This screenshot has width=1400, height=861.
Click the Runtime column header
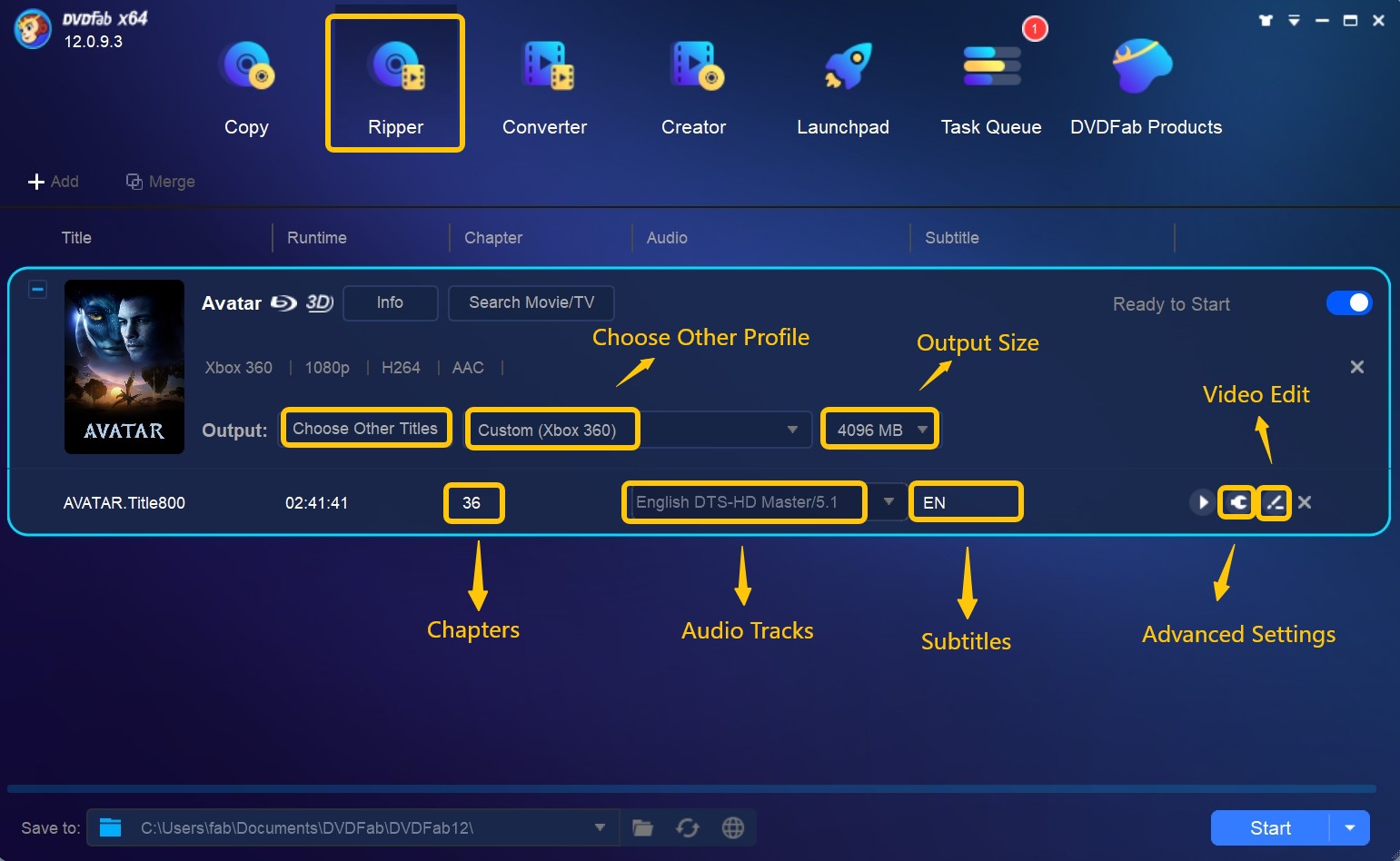[317, 238]
